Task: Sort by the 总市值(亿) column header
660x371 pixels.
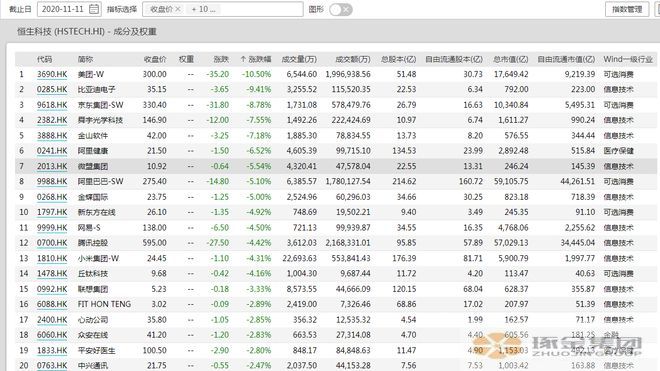Action: [x=511, y=59]
